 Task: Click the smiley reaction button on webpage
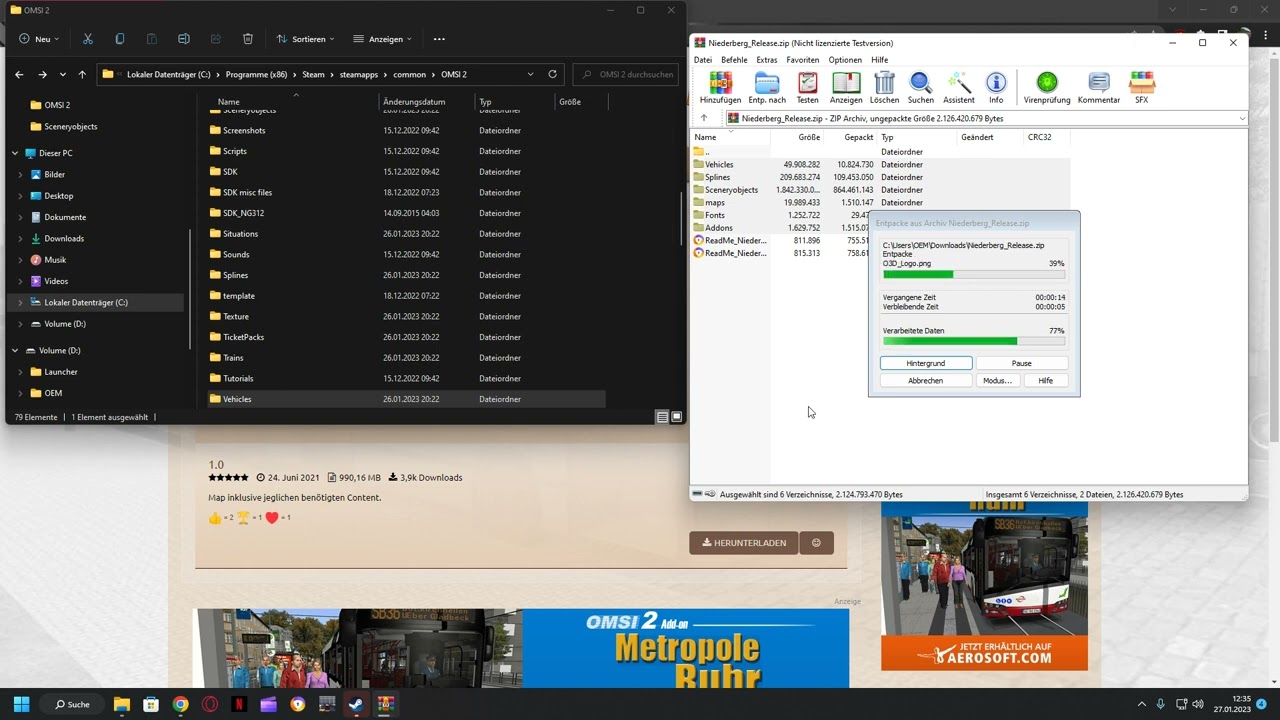tap(816, 543)
